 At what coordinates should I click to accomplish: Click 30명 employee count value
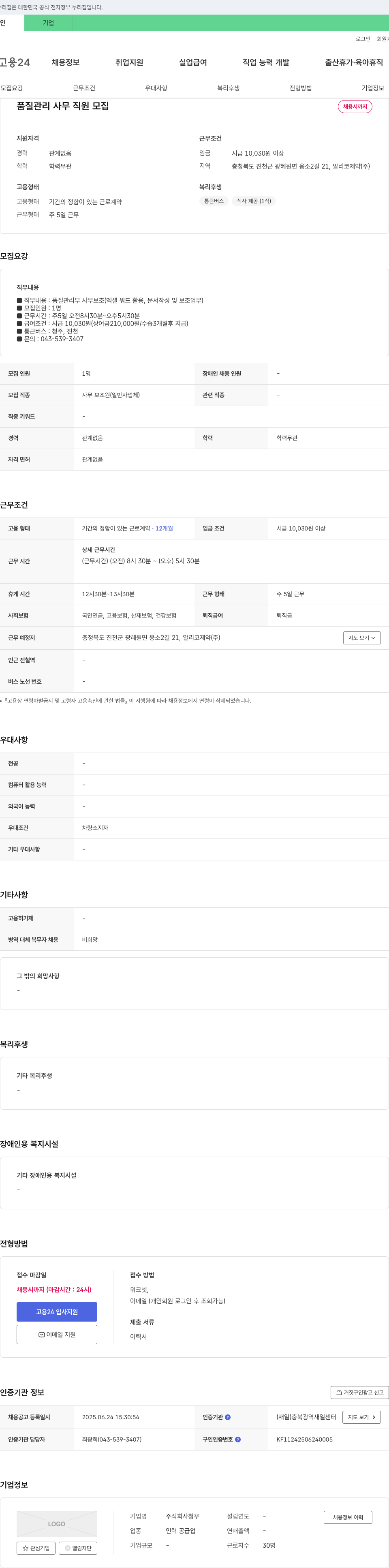coord(269,1545)
